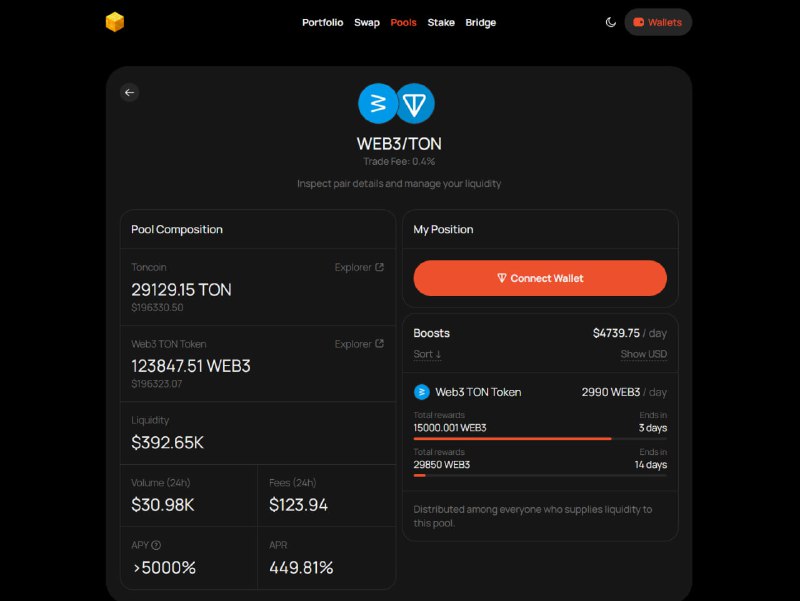The image size is (800, 601).
Task: Click the TON token logo circle
Action: [415, 104]
